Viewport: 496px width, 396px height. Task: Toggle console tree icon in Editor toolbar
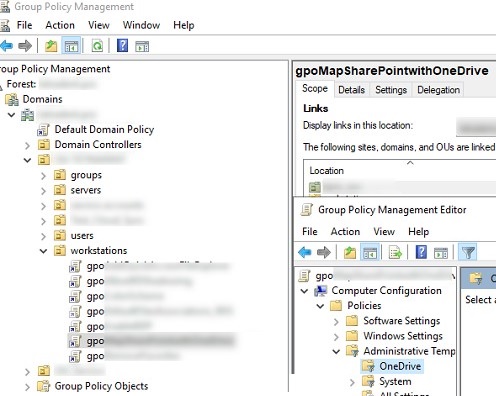coord(370,252)
